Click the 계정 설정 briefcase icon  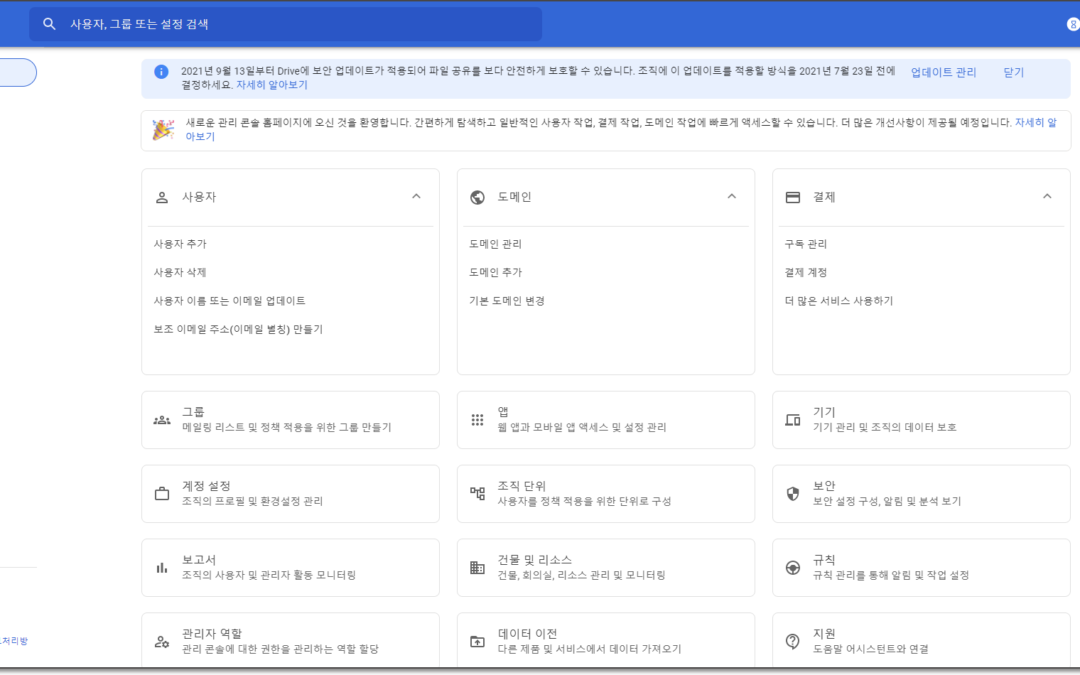(162, 494)
